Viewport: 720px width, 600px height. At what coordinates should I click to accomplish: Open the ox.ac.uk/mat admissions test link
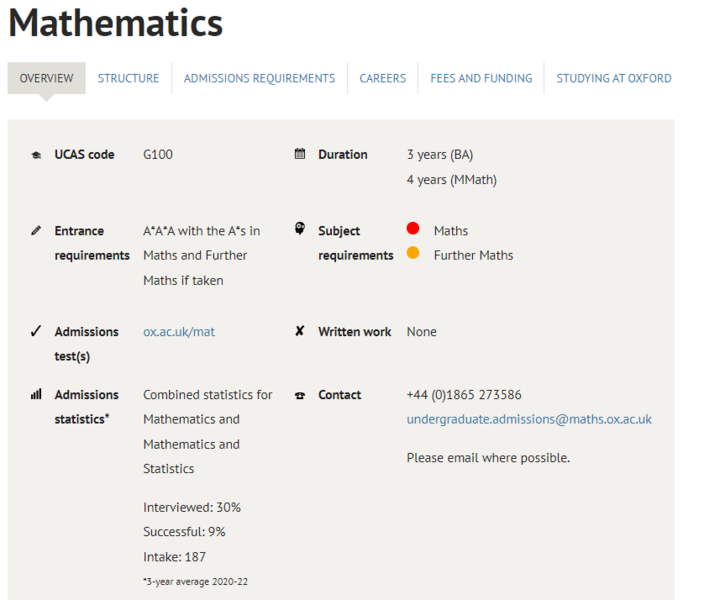tap(179, 332)
